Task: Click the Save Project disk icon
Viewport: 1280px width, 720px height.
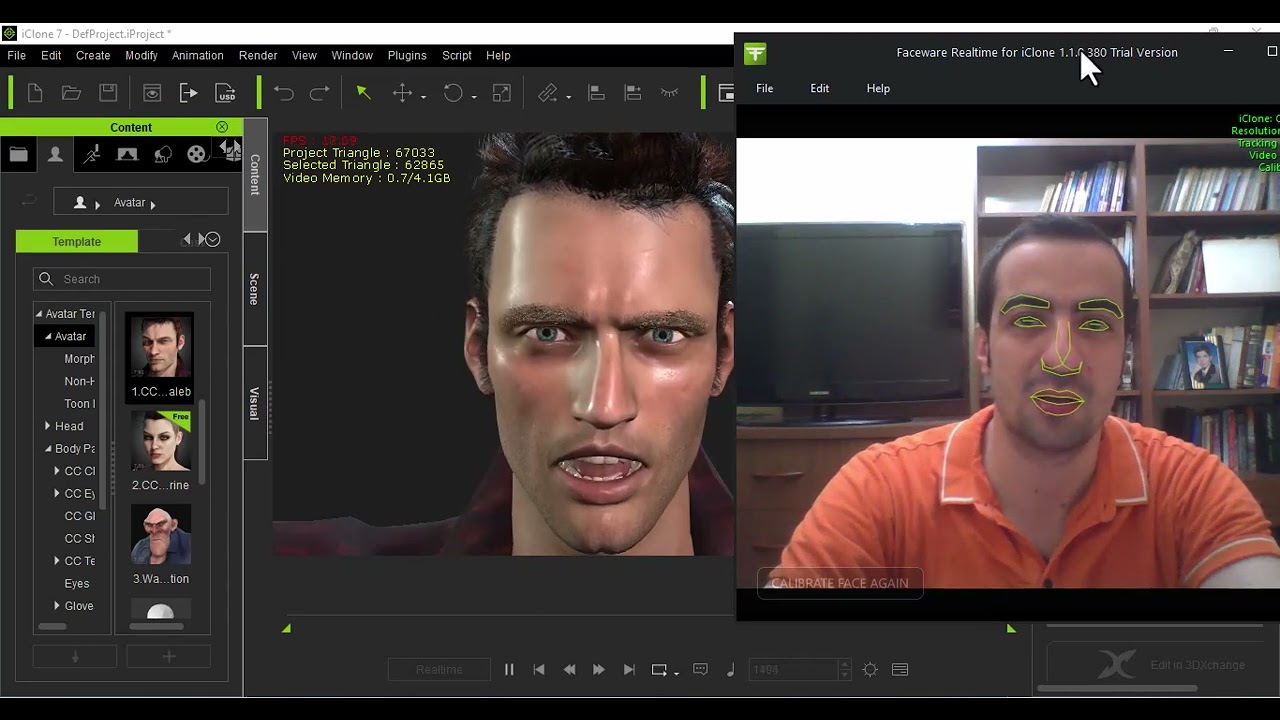Action: coord(108,93)
